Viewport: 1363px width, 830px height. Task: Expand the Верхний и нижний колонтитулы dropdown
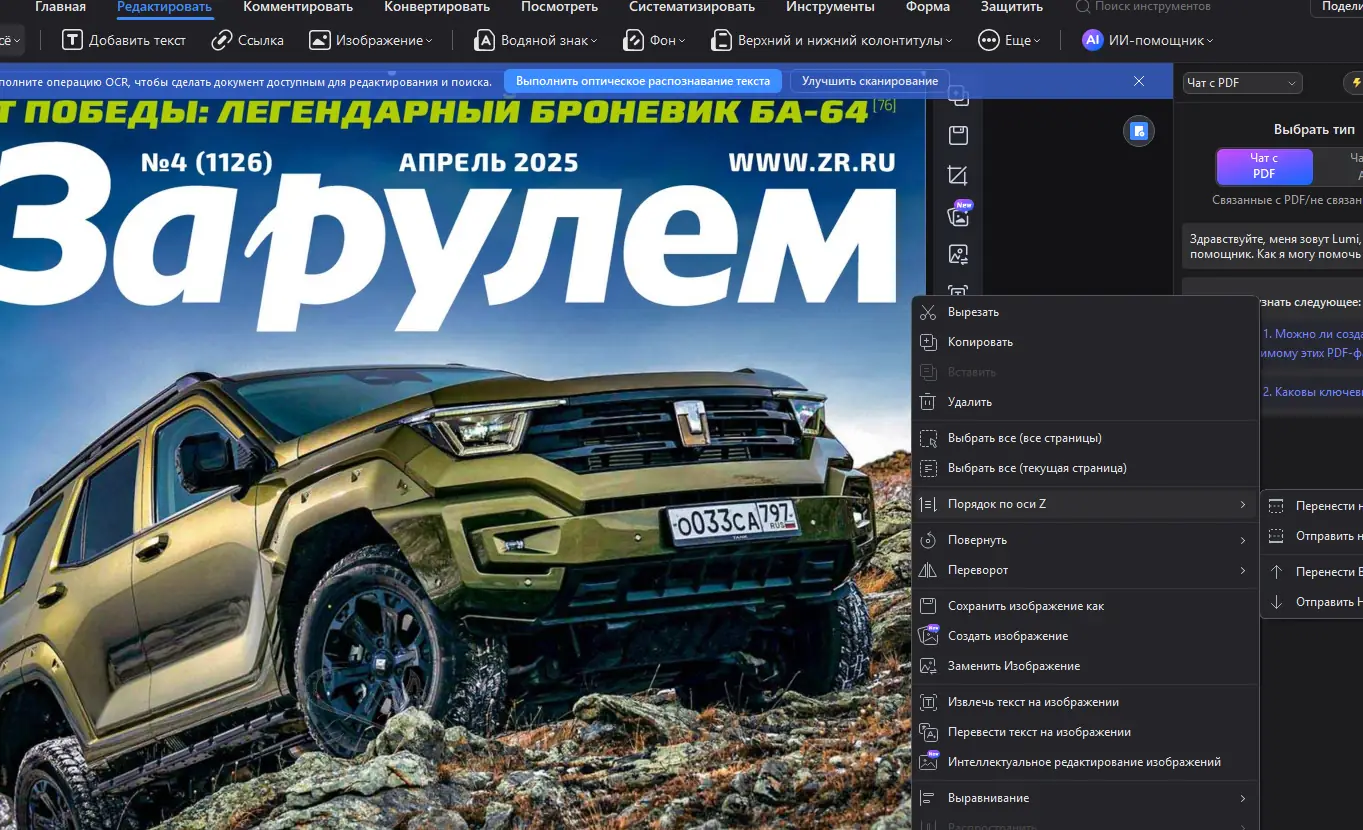coord(831,41)
